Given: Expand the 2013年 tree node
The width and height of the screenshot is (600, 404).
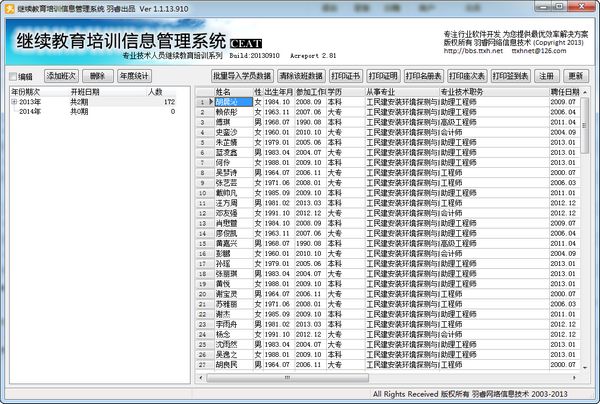Looking at the screenshot, I should click(14, 102).
